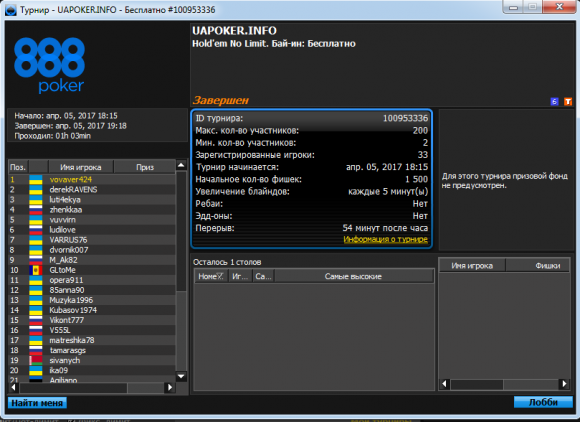Return to lobby with 'Лобби' button
Viewport: 580px width, 422px height.
pos(543,402)
